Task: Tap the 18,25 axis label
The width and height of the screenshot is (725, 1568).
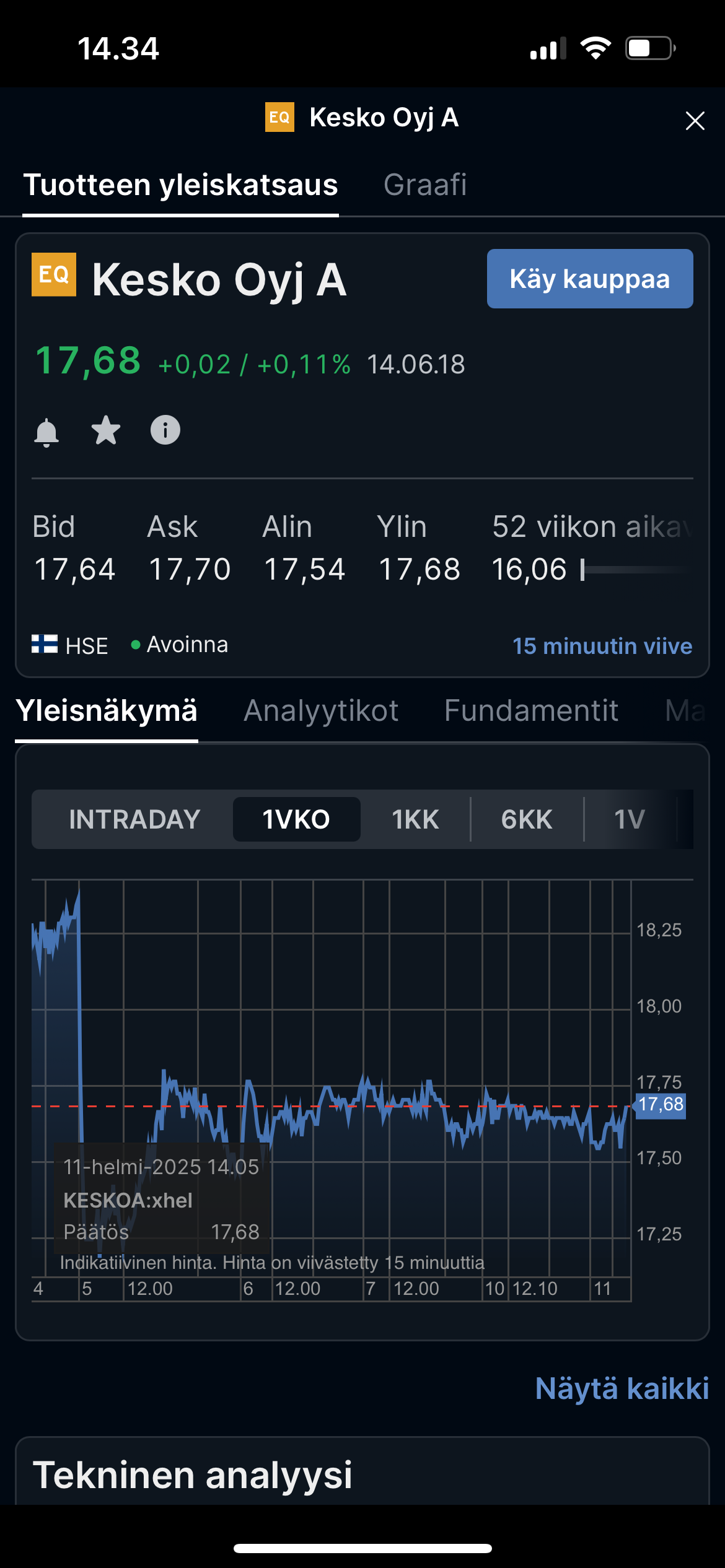Action: click(x=659, y=930)
